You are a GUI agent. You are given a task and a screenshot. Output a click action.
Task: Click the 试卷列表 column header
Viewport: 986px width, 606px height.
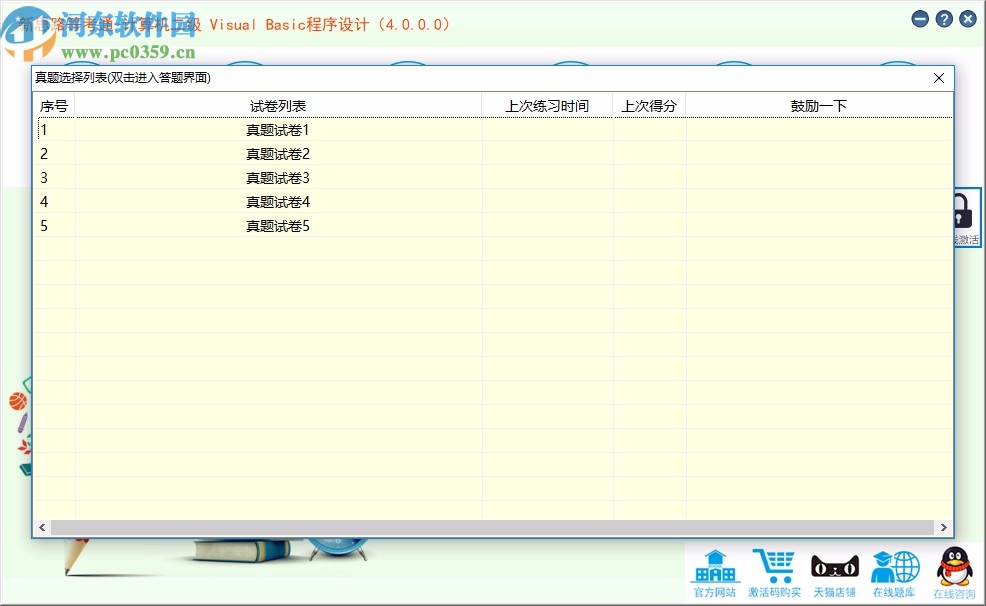275,105
